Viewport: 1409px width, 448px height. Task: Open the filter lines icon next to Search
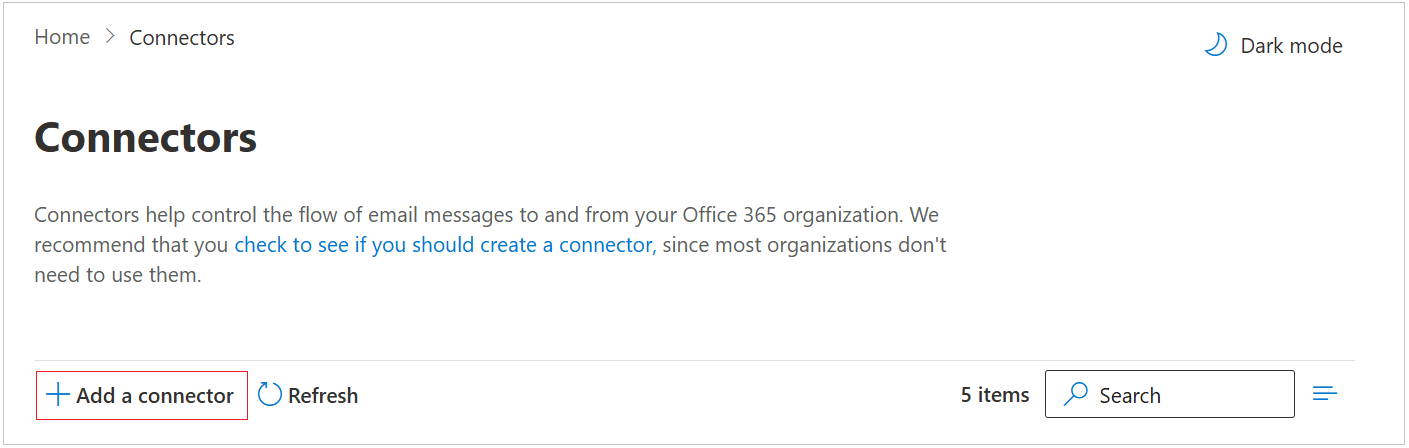click(1325, 394)
